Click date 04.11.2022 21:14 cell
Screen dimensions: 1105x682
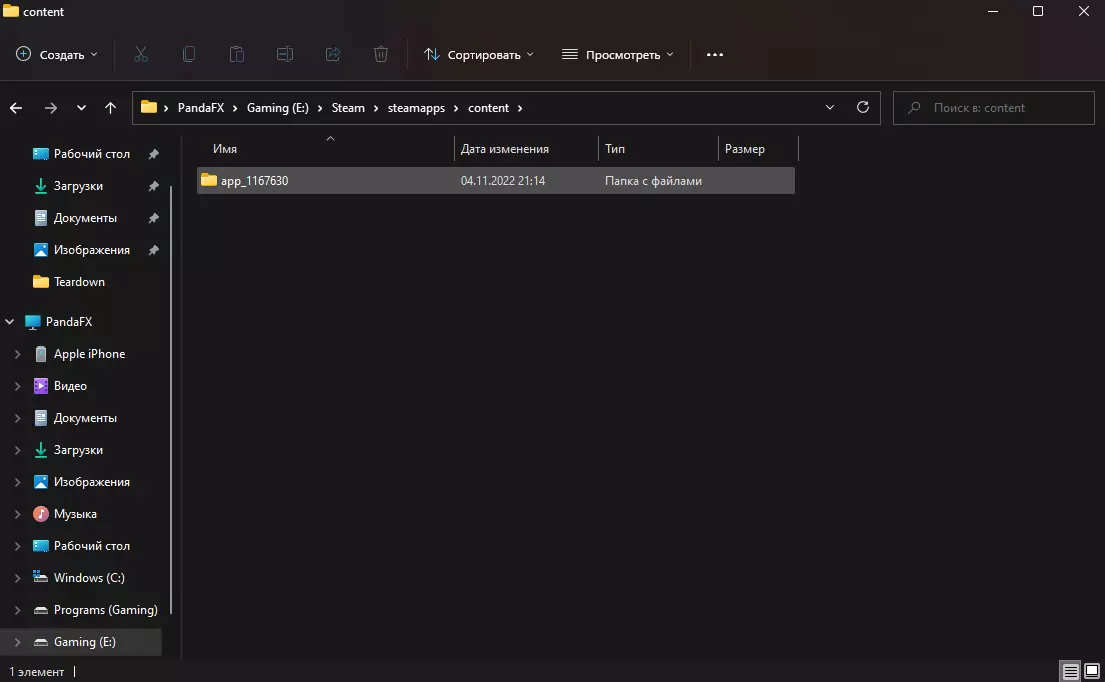(503, 181)
